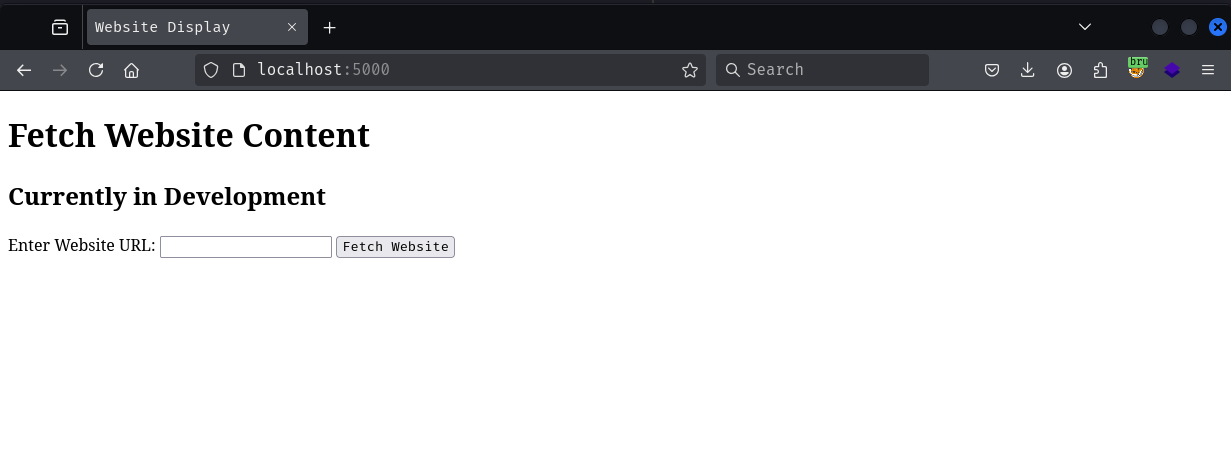Screen dimensions: 1231x449
Task: Go to the home page
Action: [x=131, y=70]
